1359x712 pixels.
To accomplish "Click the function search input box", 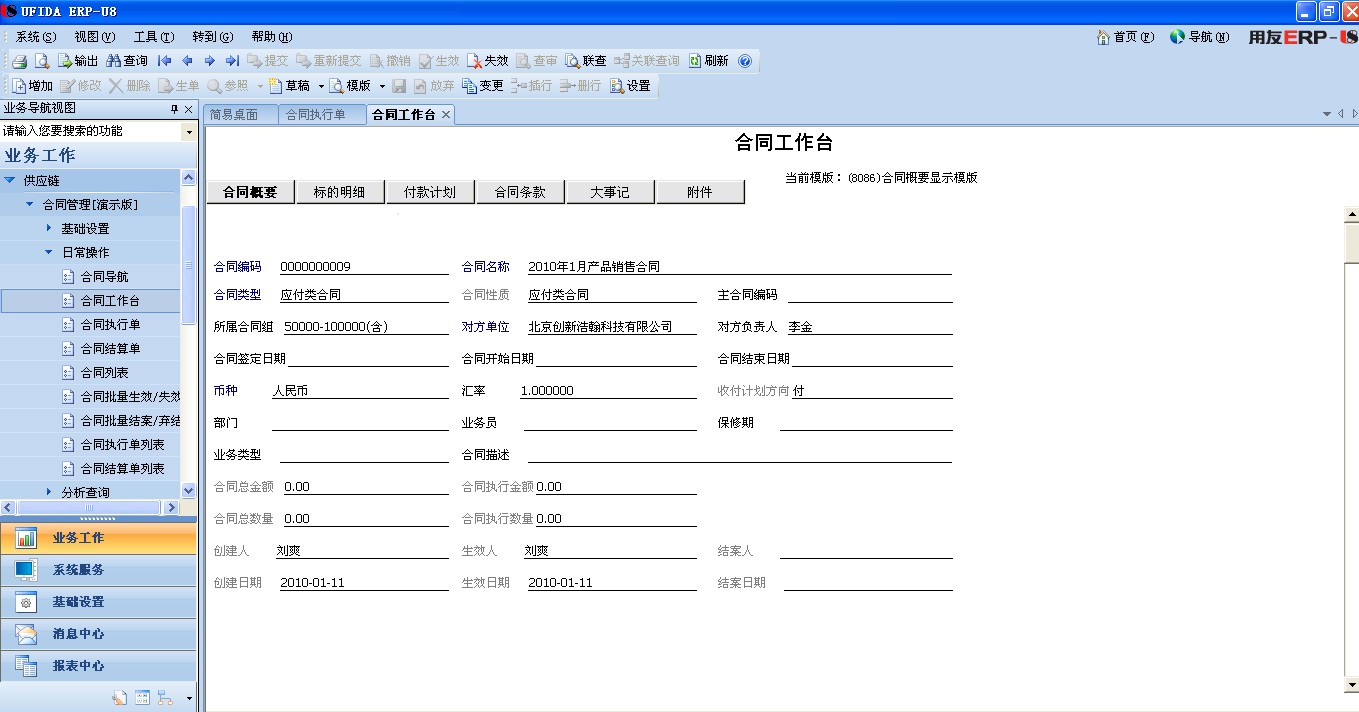I will point(91,131).
